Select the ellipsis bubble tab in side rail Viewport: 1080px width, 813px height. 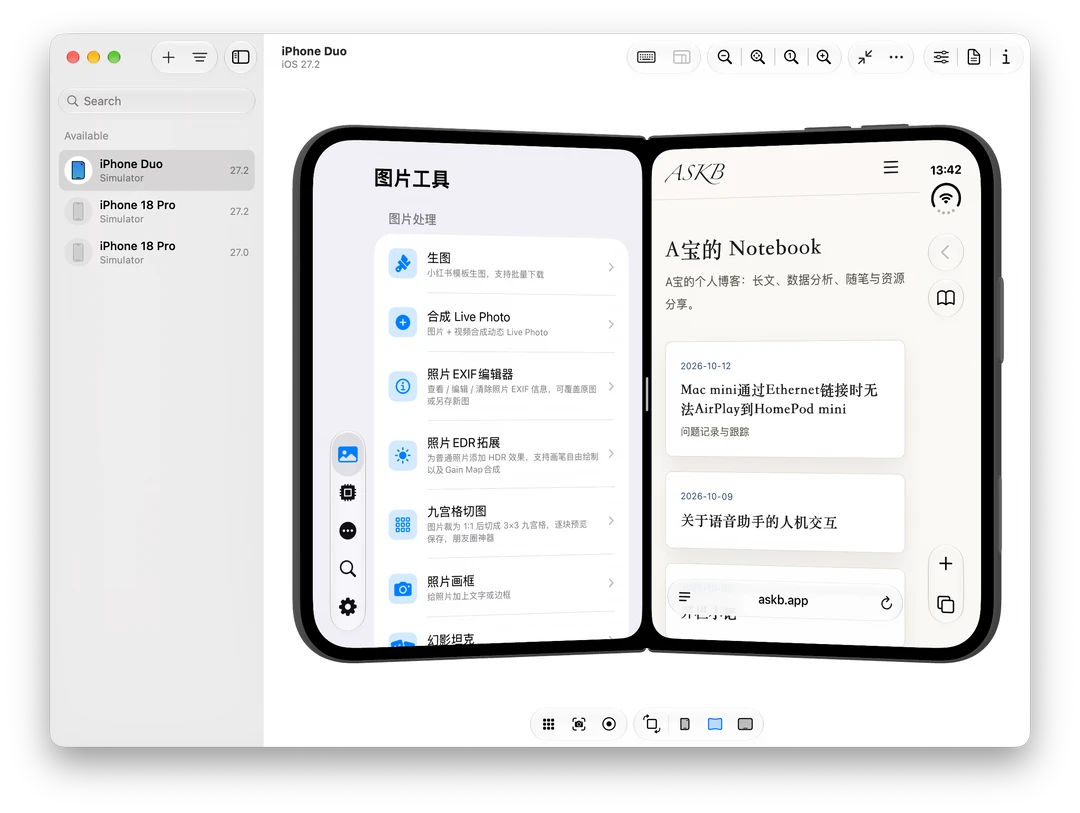tap(348, 531)
